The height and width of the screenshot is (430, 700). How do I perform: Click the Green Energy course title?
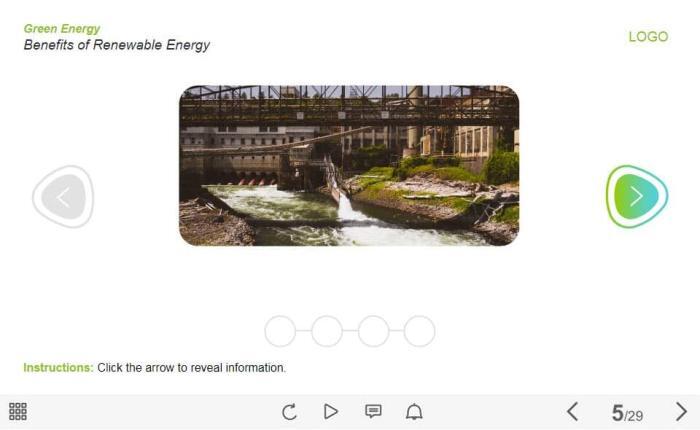(x=62, y=29)
